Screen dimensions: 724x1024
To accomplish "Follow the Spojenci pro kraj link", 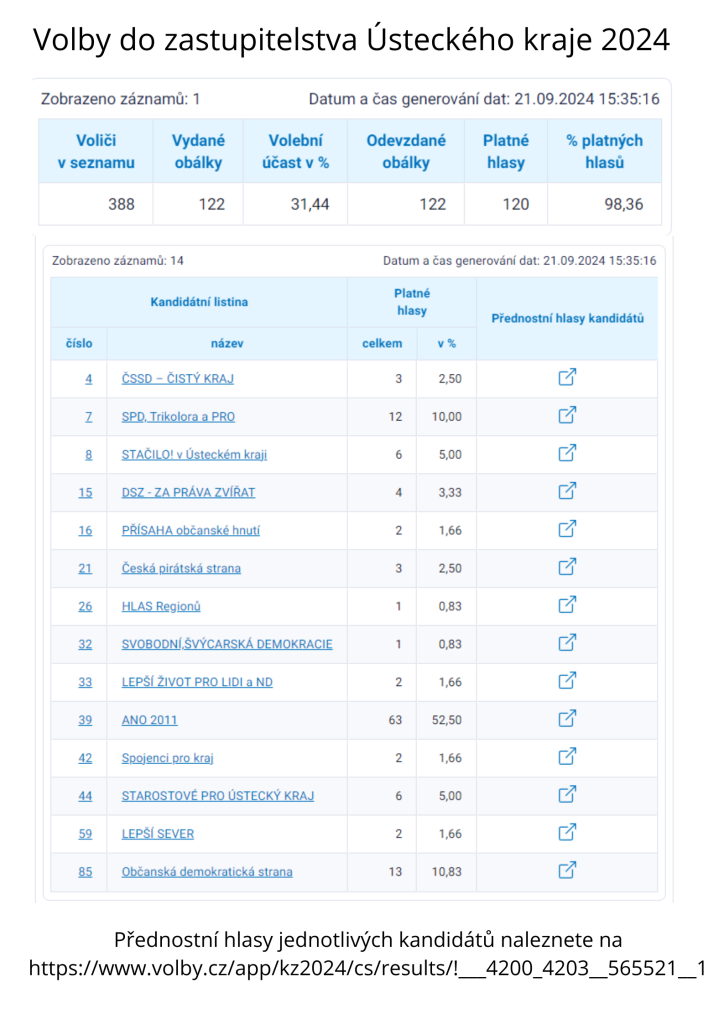I will [167, 758].
